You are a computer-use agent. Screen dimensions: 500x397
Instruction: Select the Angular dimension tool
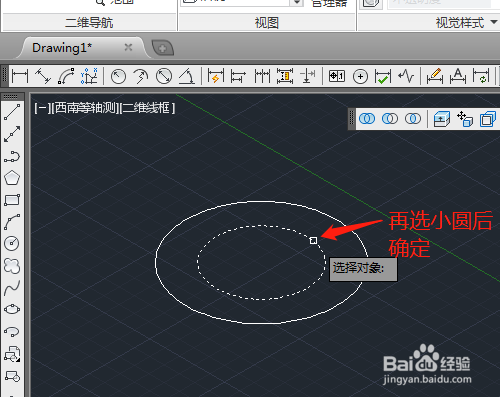[187, 76]
